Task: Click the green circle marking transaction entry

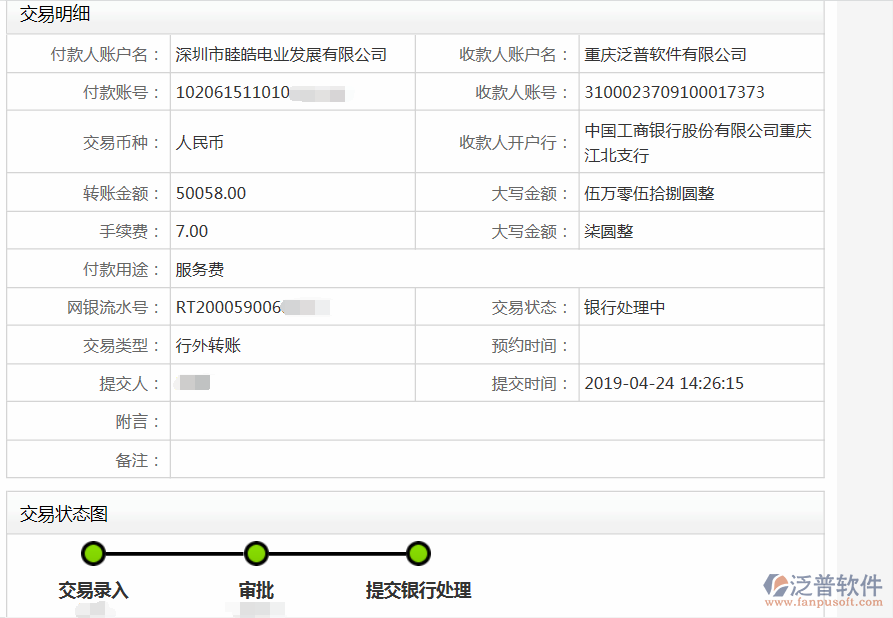Action: pyautogui.click(x=92, y=553)
